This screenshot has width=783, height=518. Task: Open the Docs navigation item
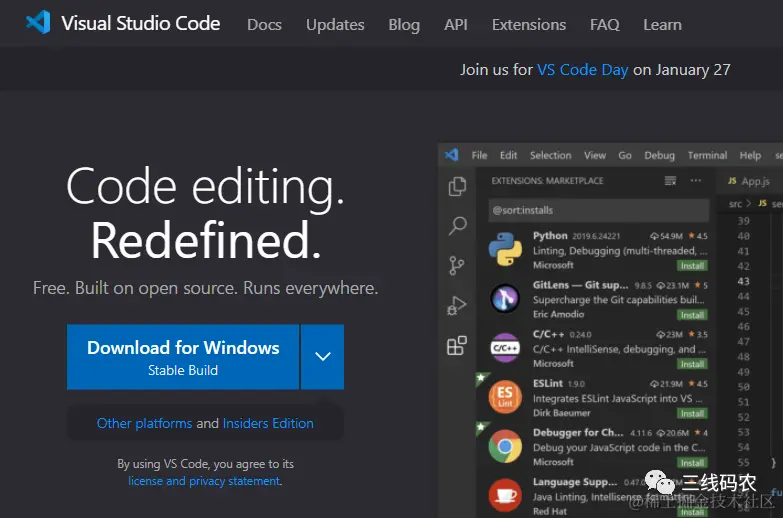[x=264, y=24]
